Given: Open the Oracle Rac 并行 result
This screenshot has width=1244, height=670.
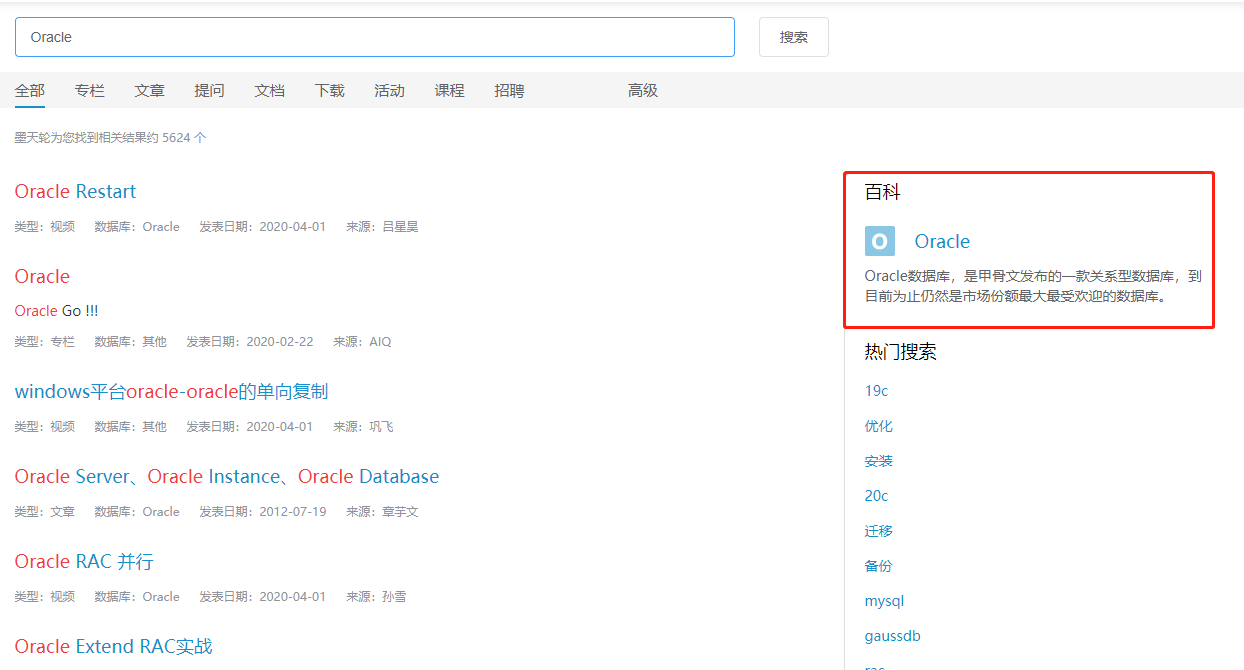Looking at the screenshot, I should click(x=83, y=561).
